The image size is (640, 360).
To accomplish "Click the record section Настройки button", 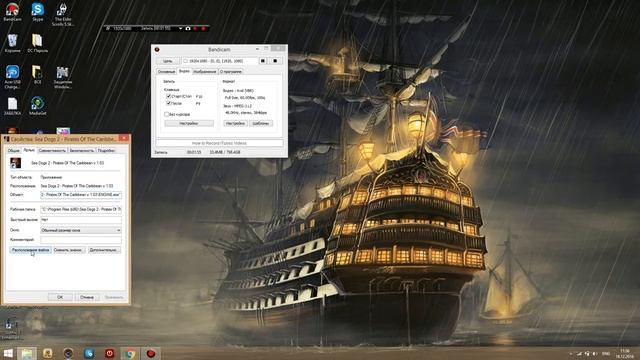I will [189, 123].
